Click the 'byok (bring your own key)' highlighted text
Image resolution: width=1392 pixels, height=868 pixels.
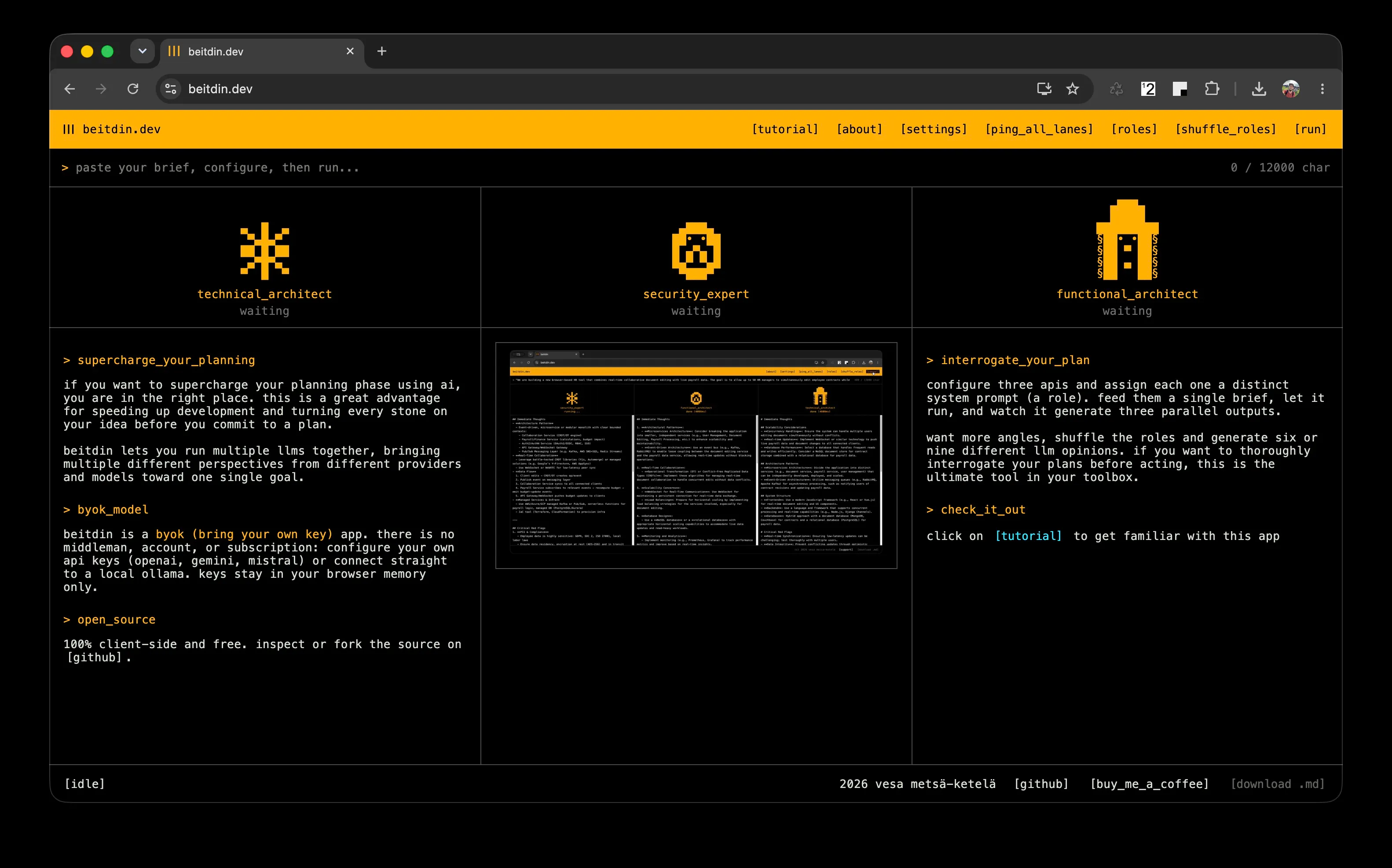pos(244,534)
